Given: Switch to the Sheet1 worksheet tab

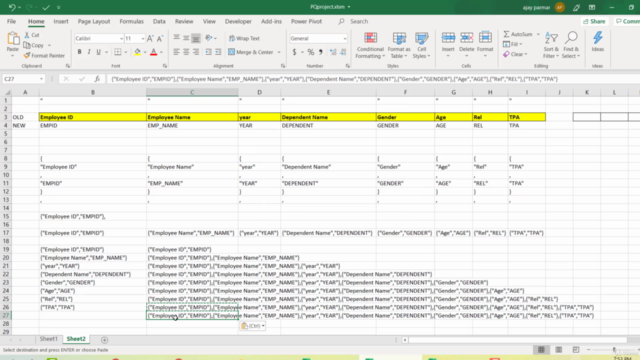Looking at the screenshot, I should (49, 339).
